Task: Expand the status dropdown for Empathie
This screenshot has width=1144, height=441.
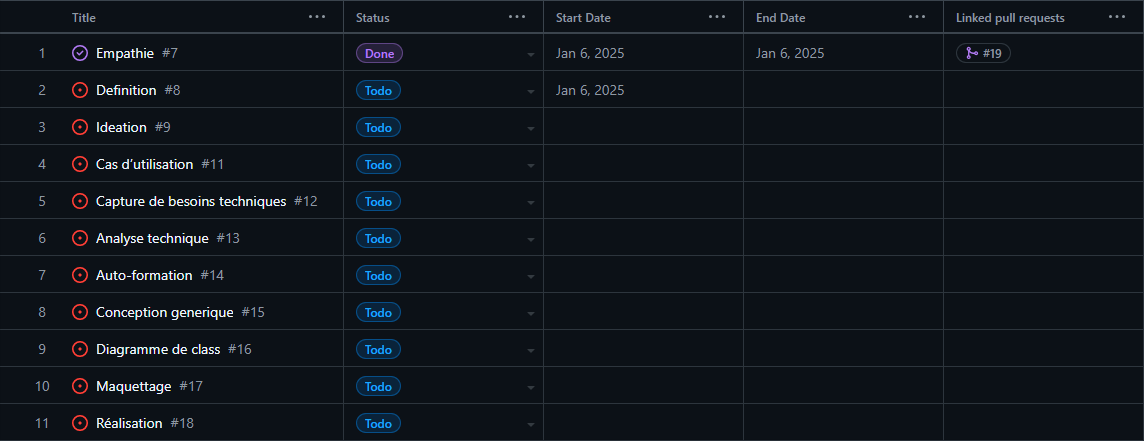Action: coord(531,53)
